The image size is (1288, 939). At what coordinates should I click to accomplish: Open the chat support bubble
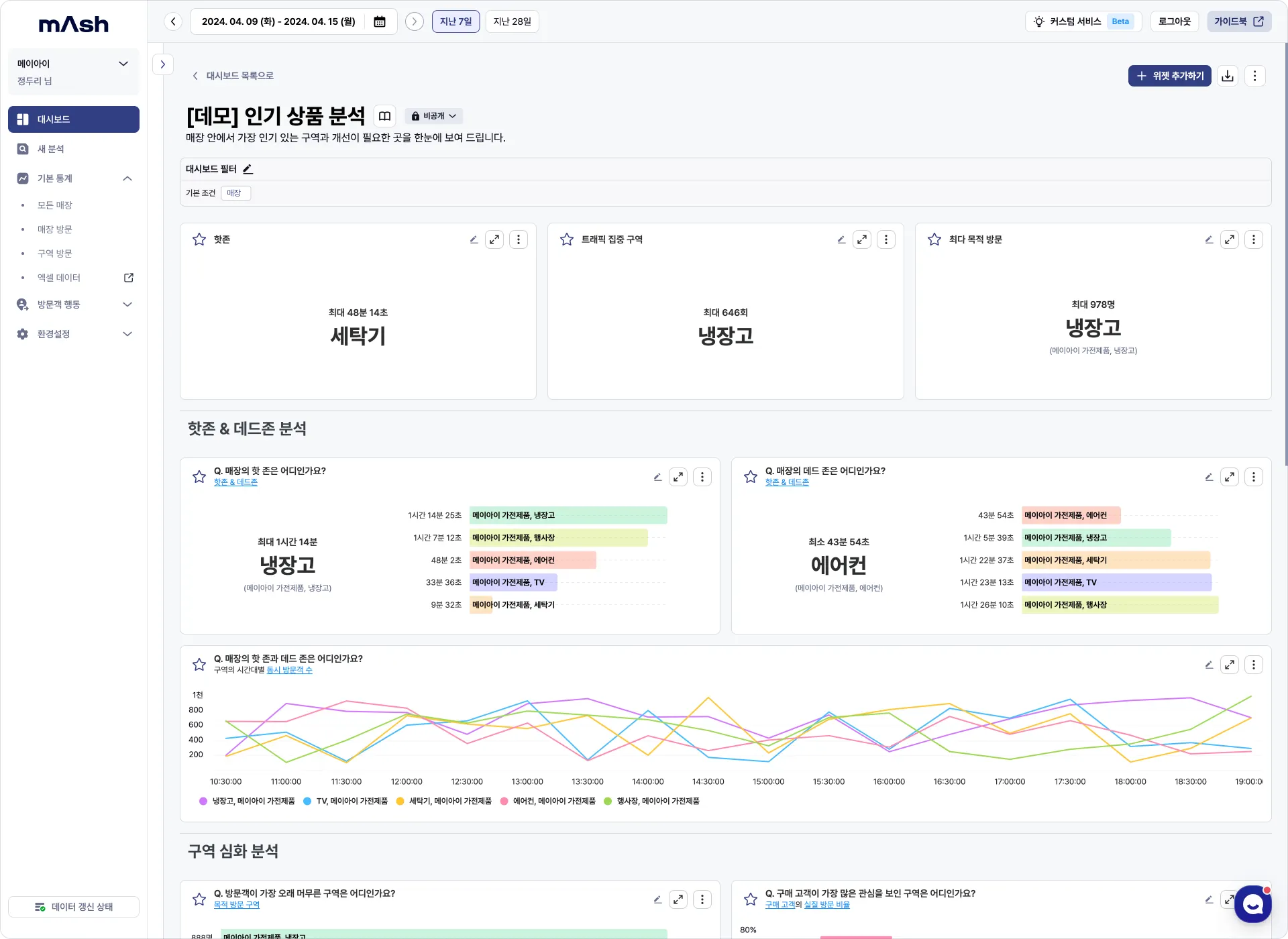point(1252,904)
